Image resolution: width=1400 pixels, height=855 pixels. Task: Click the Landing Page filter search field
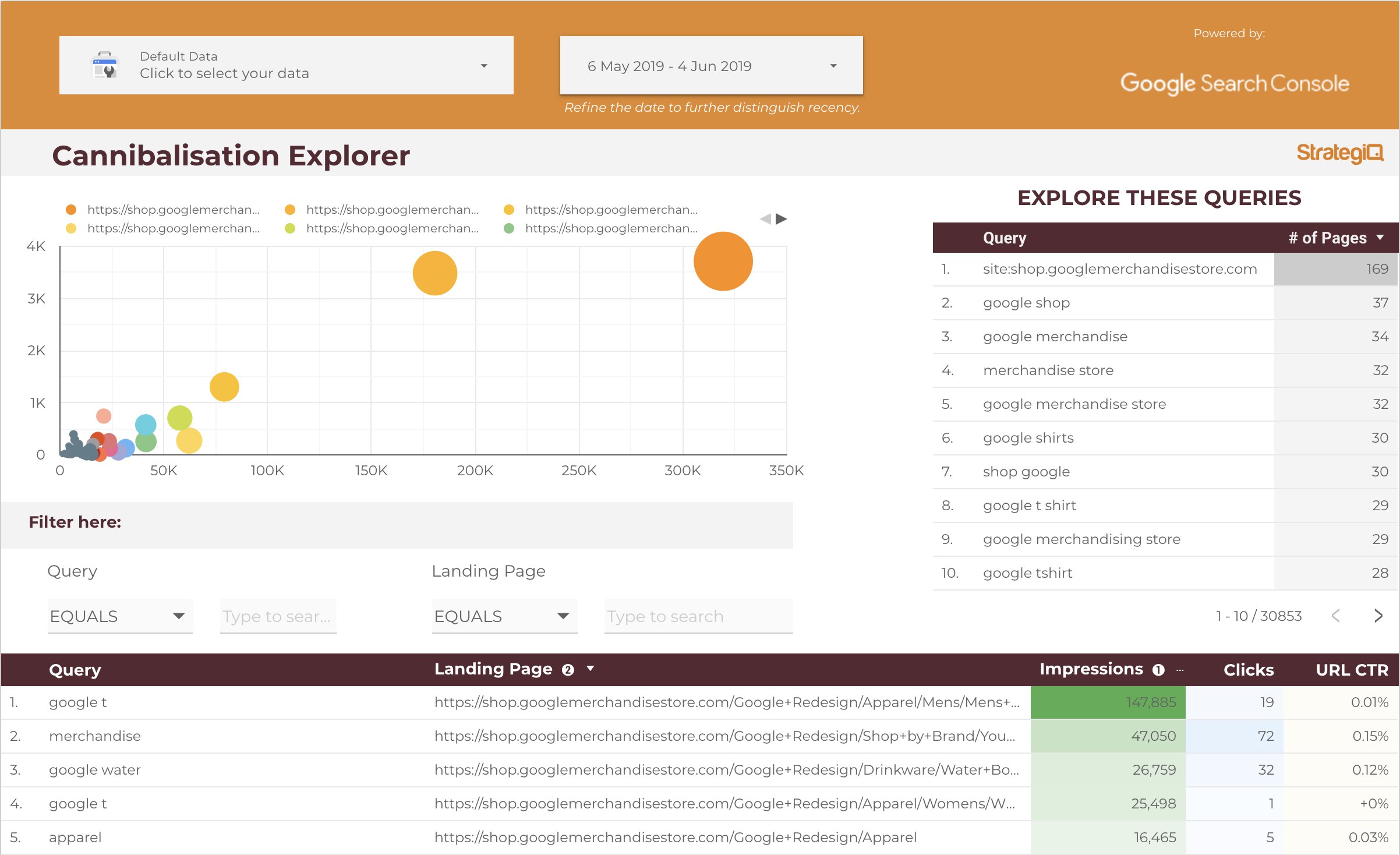click(x=699, y=616)
